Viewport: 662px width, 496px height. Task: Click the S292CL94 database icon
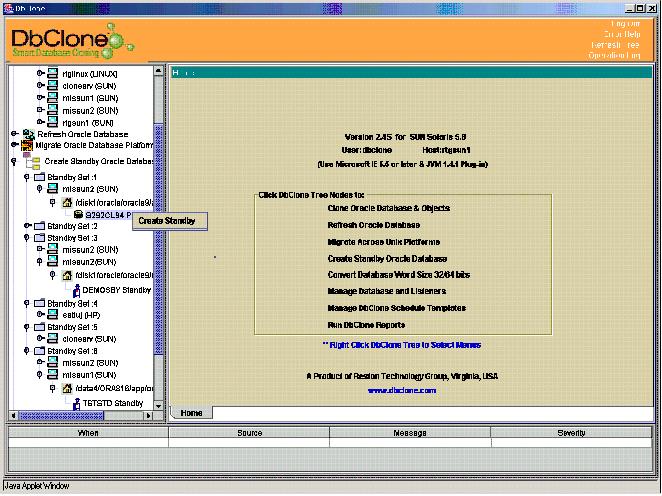pyautogui.click(x=78, y=214)
